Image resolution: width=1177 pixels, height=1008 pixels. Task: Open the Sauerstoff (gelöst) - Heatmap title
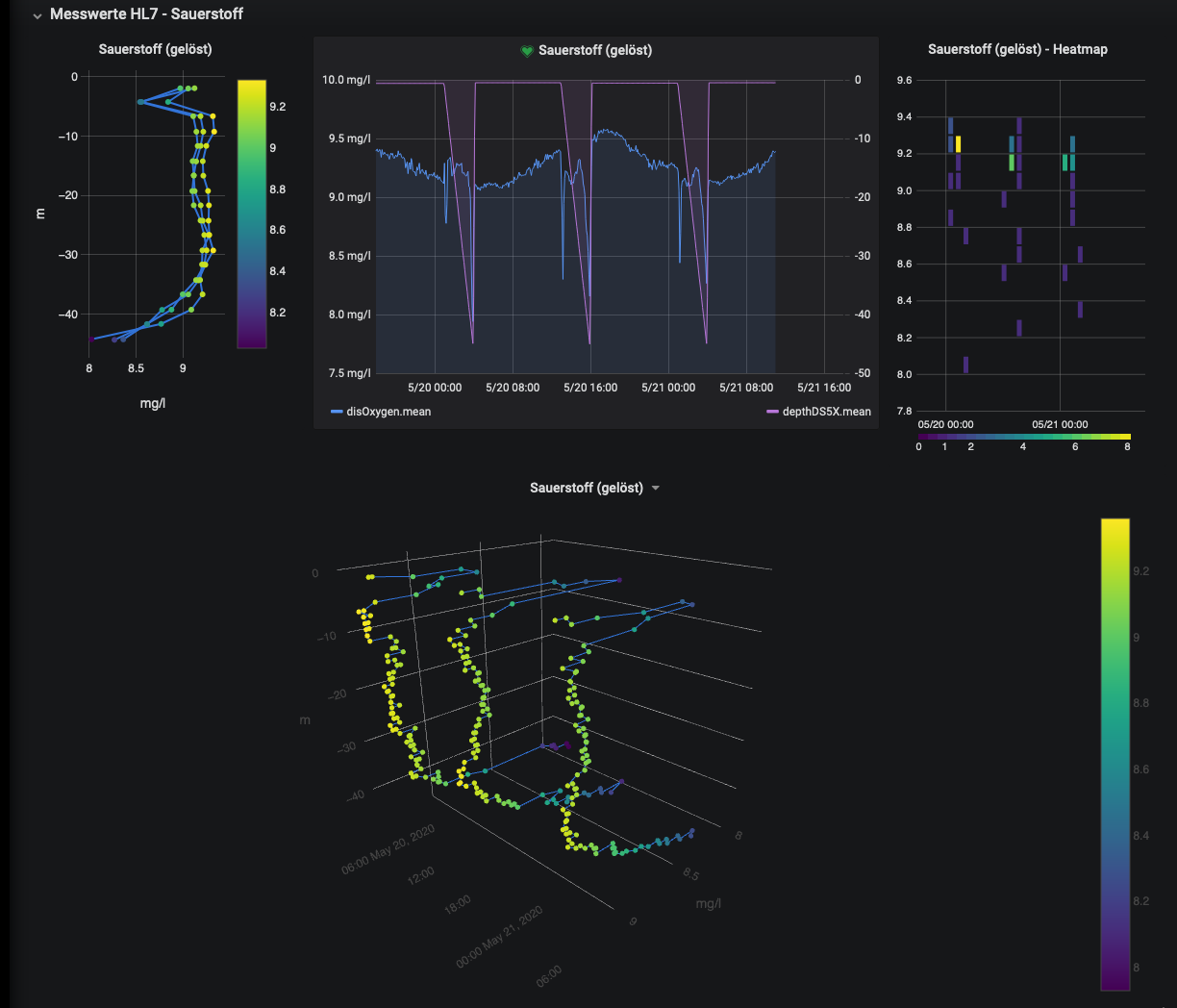(x=1017, y=49)
